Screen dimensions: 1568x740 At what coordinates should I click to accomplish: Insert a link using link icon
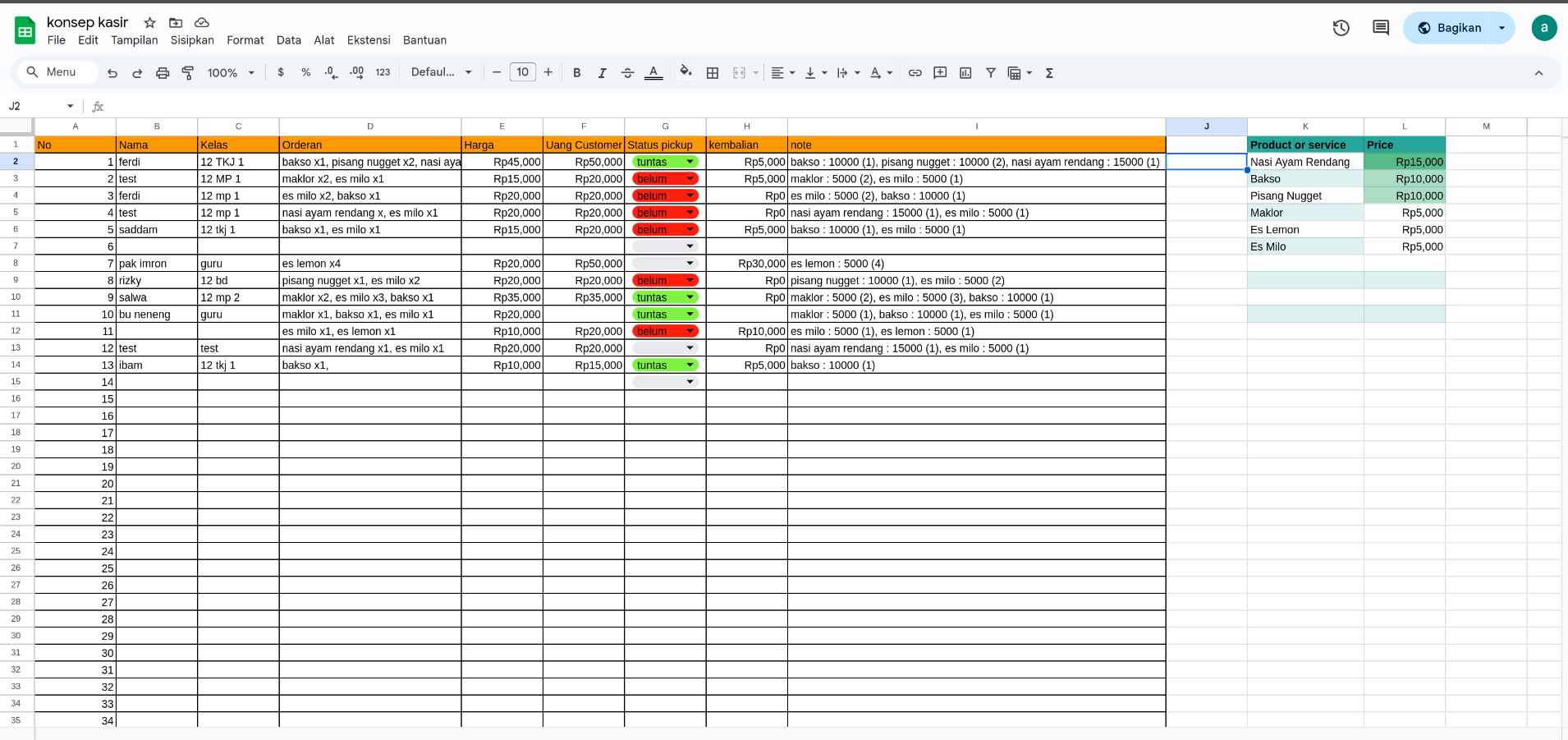915,73
